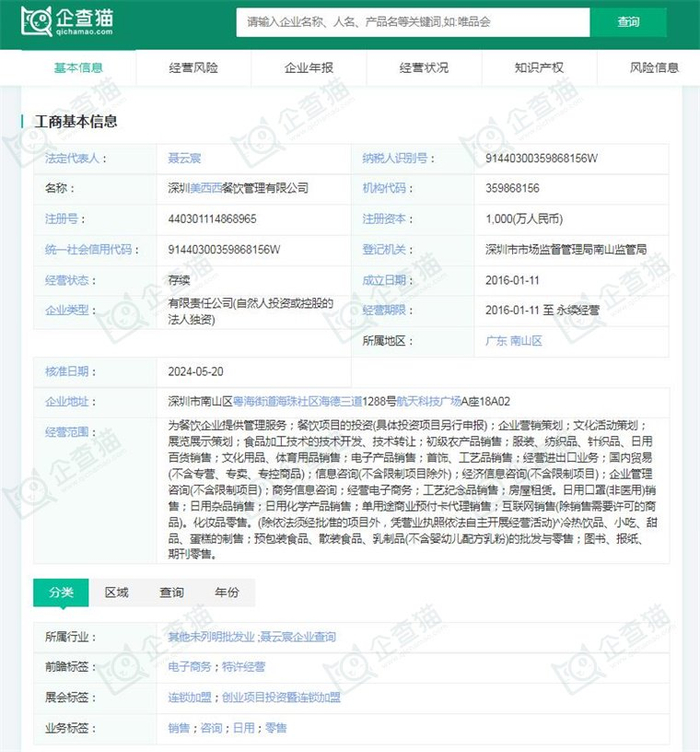Select the taxpayer ID 91440300359868156W text
Image resolution: width=700 pixels, height=752 pixels.
pyautogui.click(x=541, y=158)
